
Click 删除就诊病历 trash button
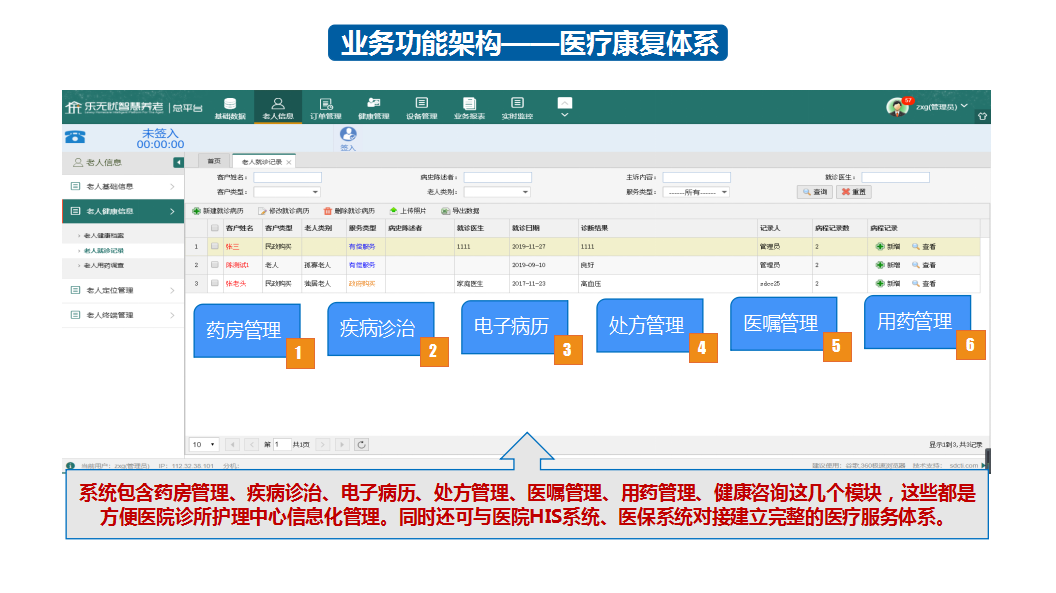[349, 211]
